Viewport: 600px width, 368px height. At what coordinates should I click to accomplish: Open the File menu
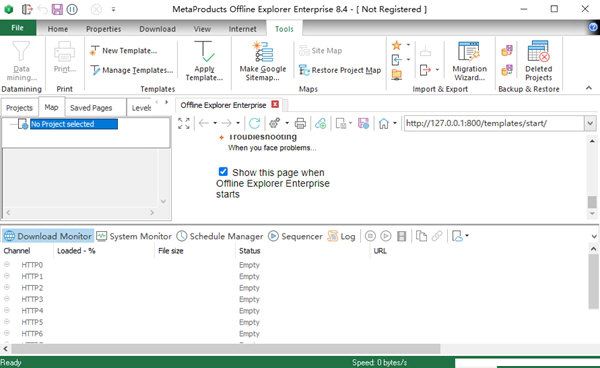click(x=18, y=28)
